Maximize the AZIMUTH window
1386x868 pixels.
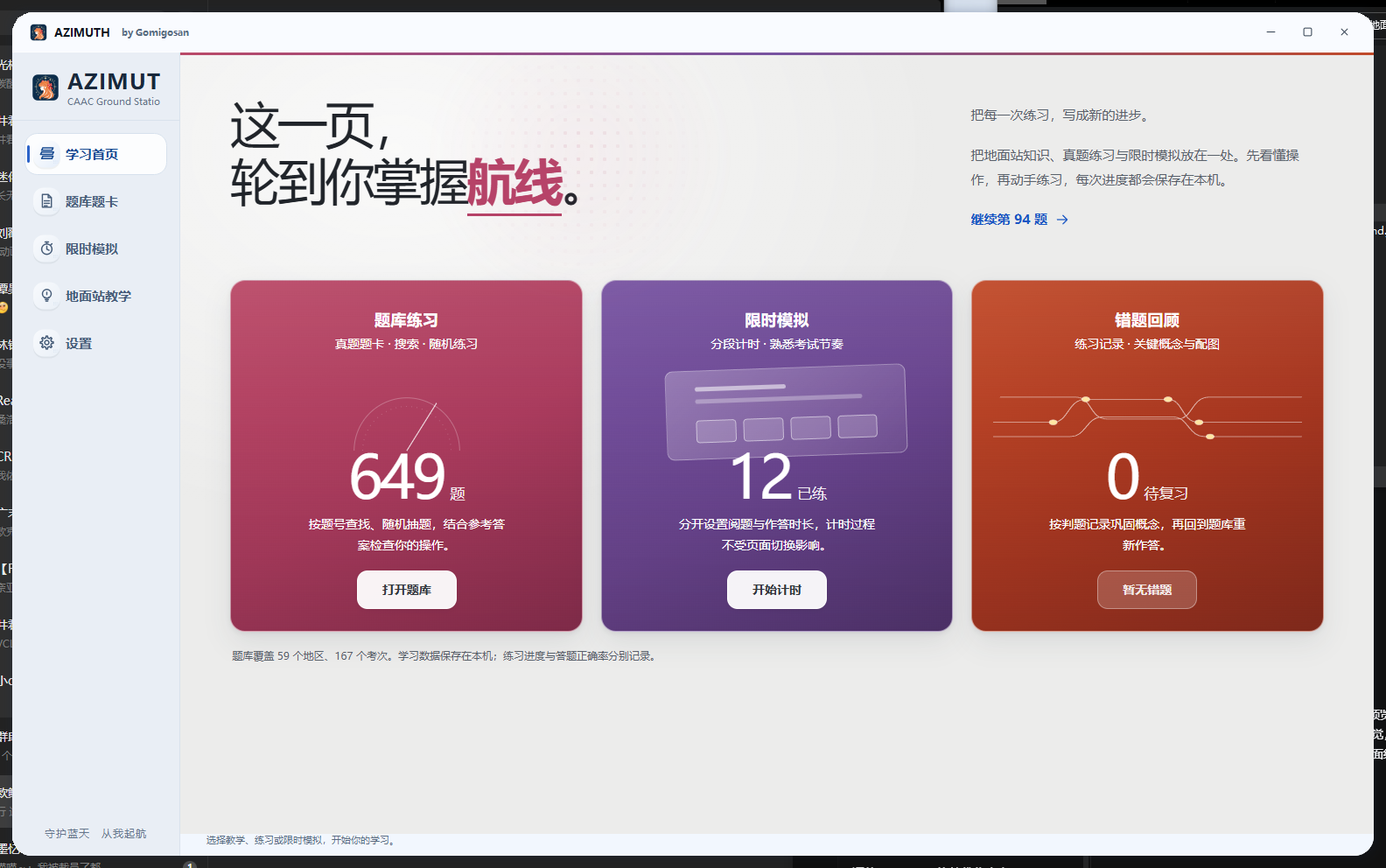click(x=1307, y=32)
